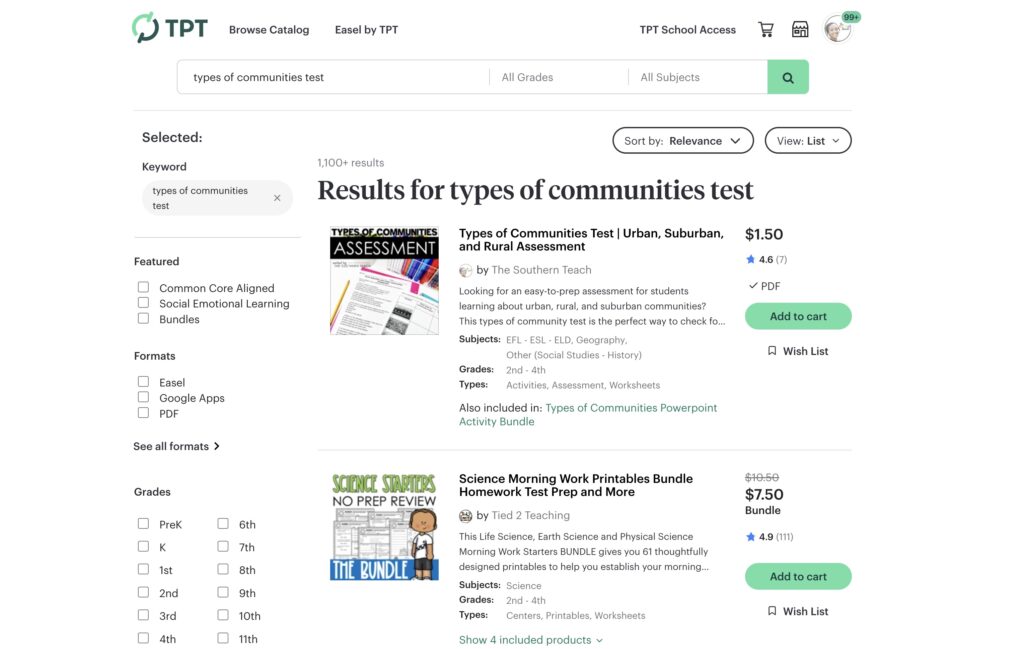Click the green search magnifier button
Viewport: 1024px width, 649px height.
tap(788, 77)
